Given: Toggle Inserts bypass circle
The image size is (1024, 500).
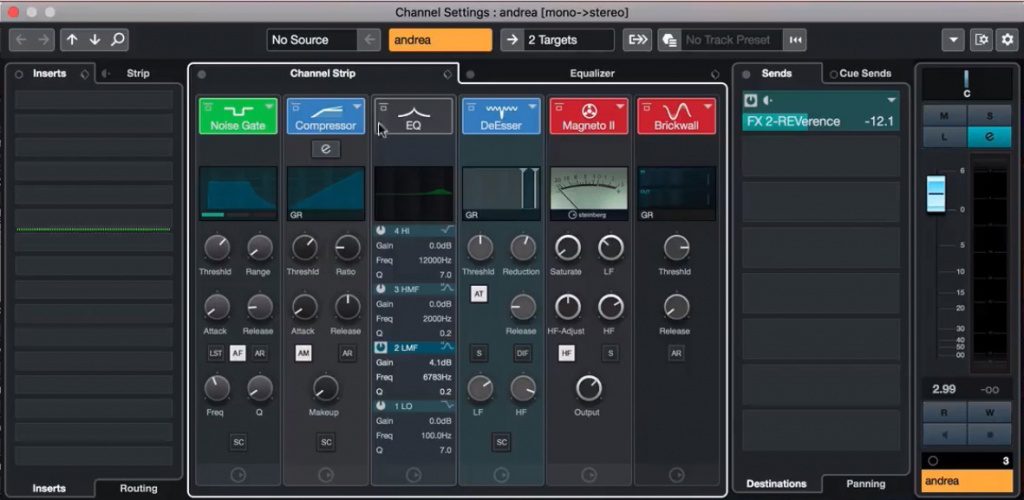Looking at the screenshot, I should coord(19,74).
